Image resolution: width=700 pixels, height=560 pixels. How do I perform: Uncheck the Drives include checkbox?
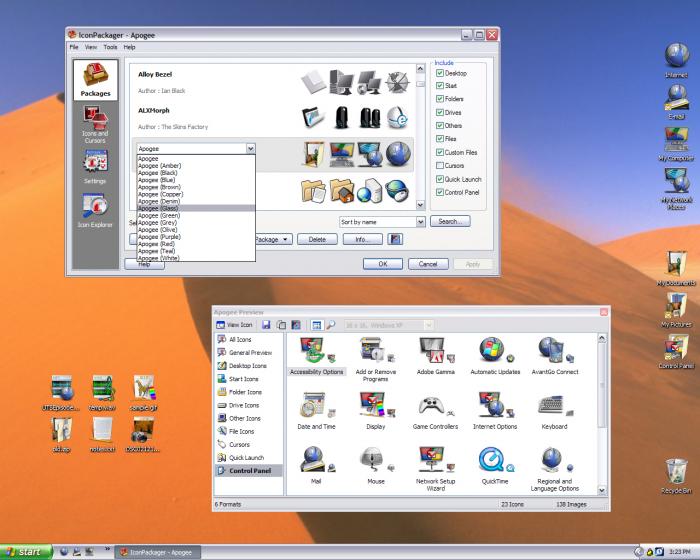pyautogui.click(x=440, y=112)
